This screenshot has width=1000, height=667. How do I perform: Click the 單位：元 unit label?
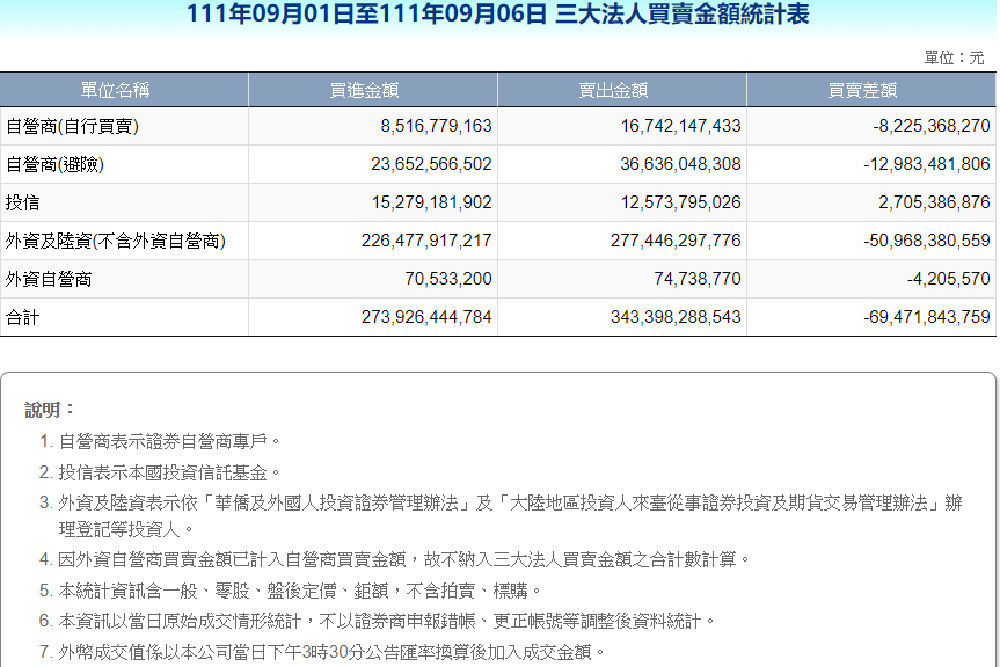pos(955,58)
